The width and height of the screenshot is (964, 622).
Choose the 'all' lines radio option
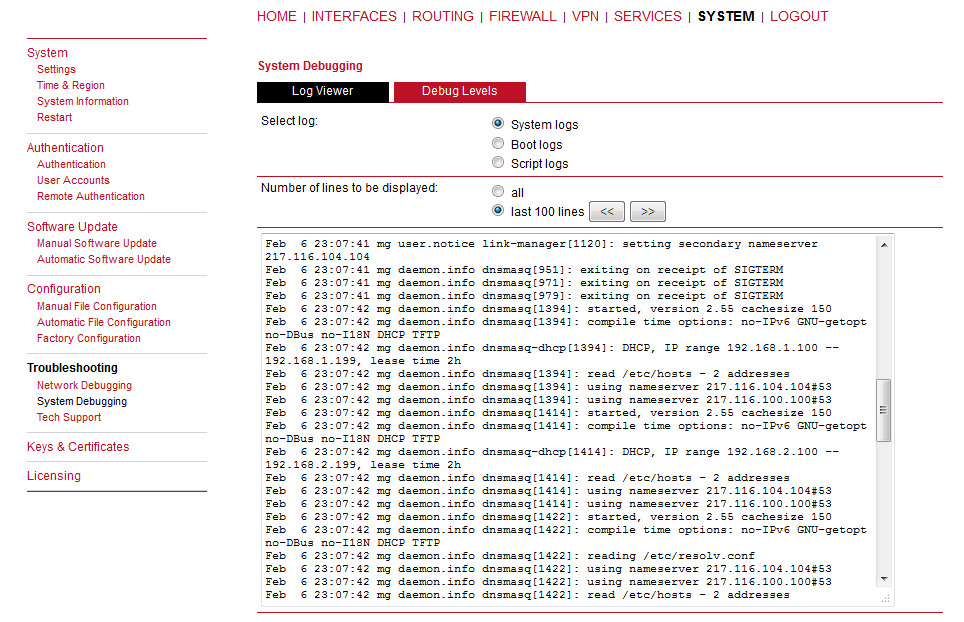point(498,191)
